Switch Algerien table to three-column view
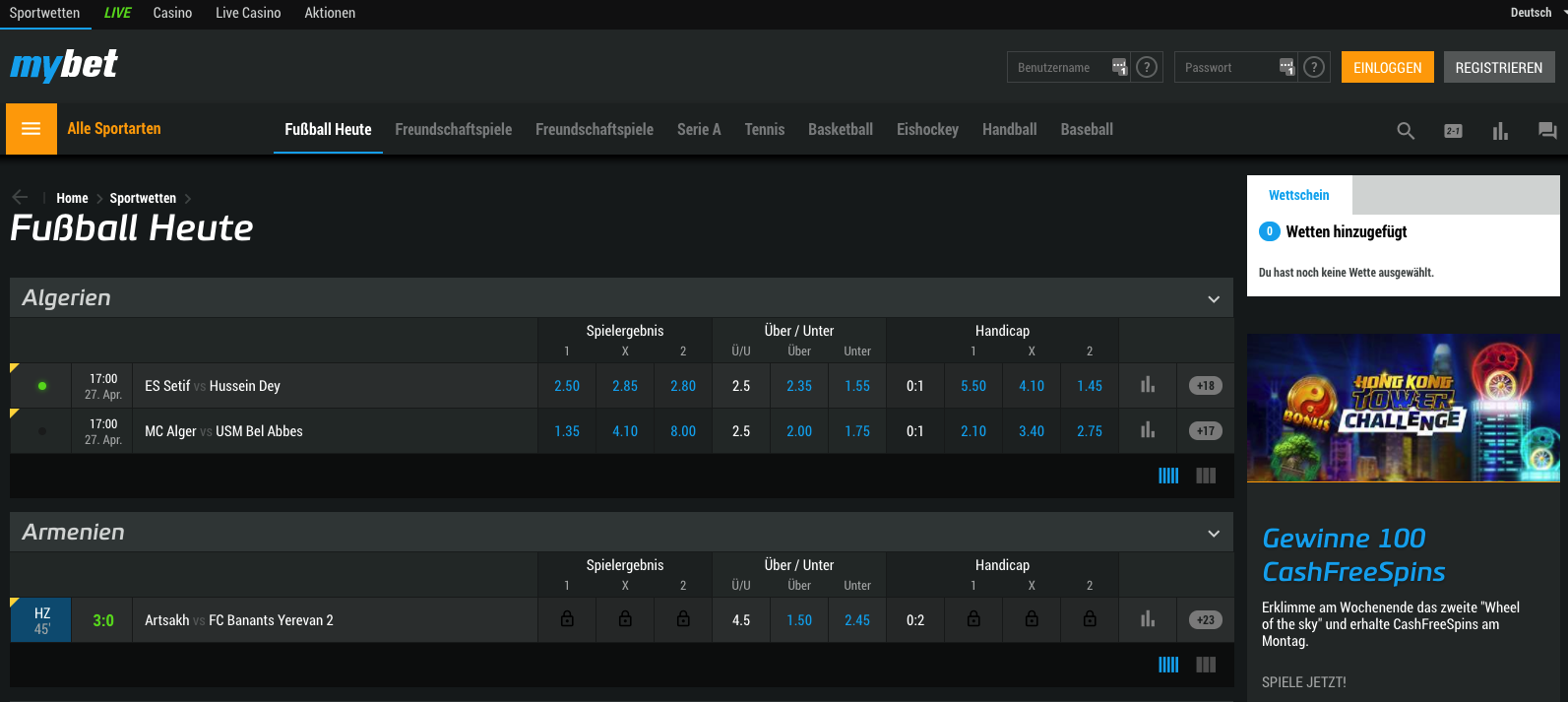Viewport: 1568px width, 702px height. (x=1206, y=477)
